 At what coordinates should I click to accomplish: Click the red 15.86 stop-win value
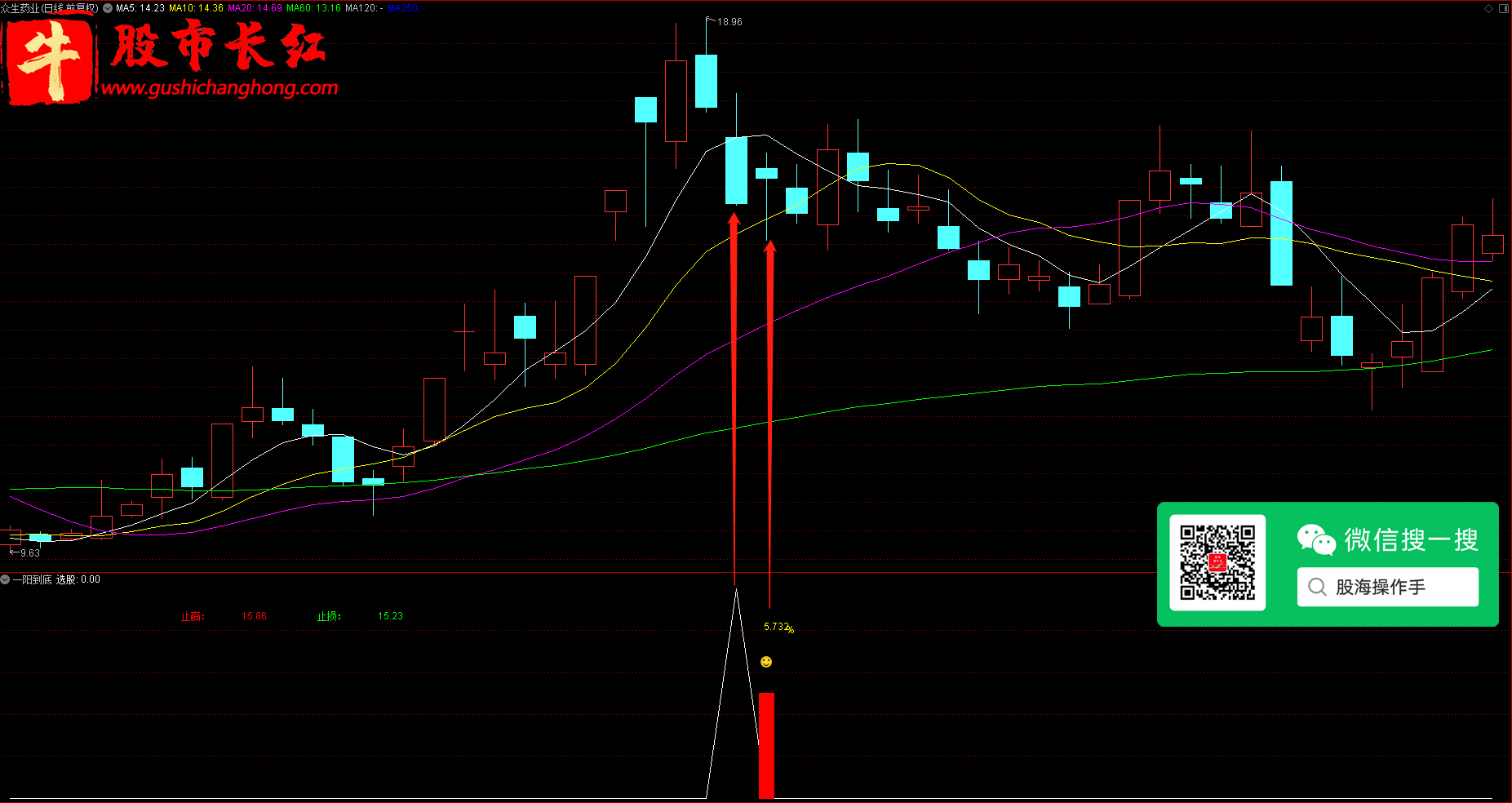(254, 616)
